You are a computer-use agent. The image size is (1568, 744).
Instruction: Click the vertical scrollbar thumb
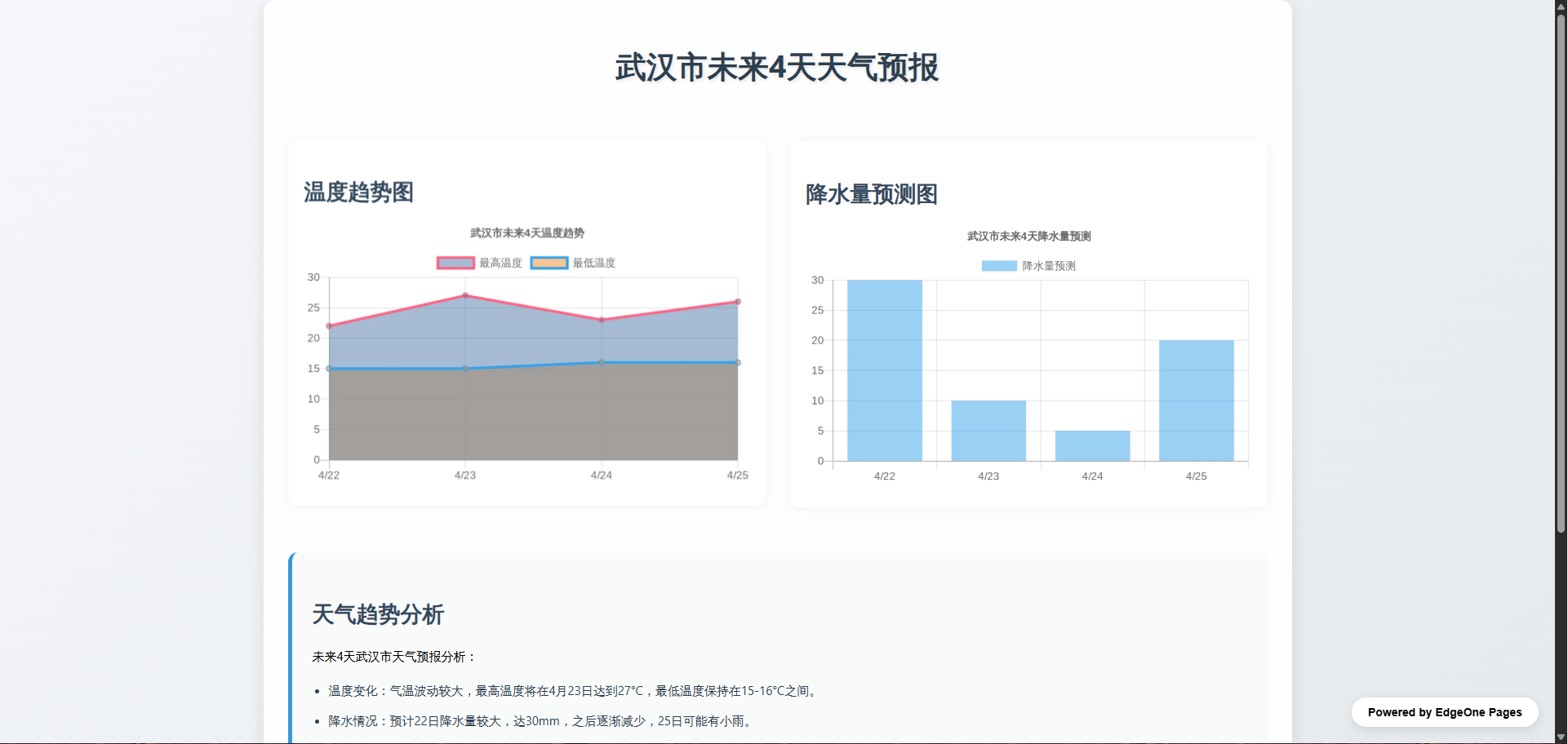click(x=1561, y=269)
